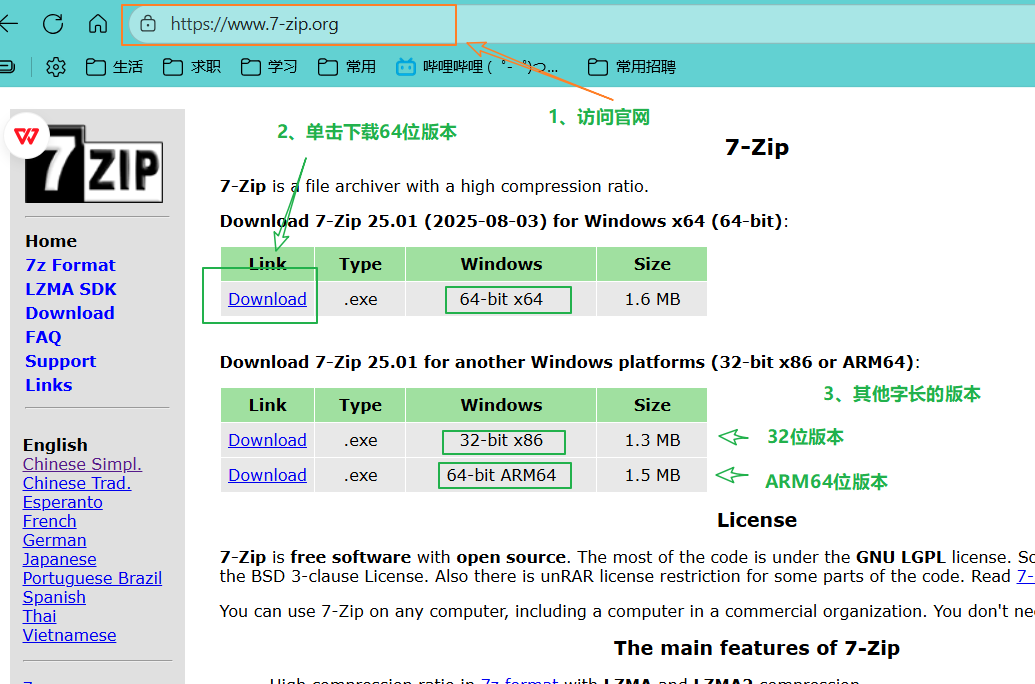
Task: Open the Home sidebar item
Action: [x=51, y=241]
